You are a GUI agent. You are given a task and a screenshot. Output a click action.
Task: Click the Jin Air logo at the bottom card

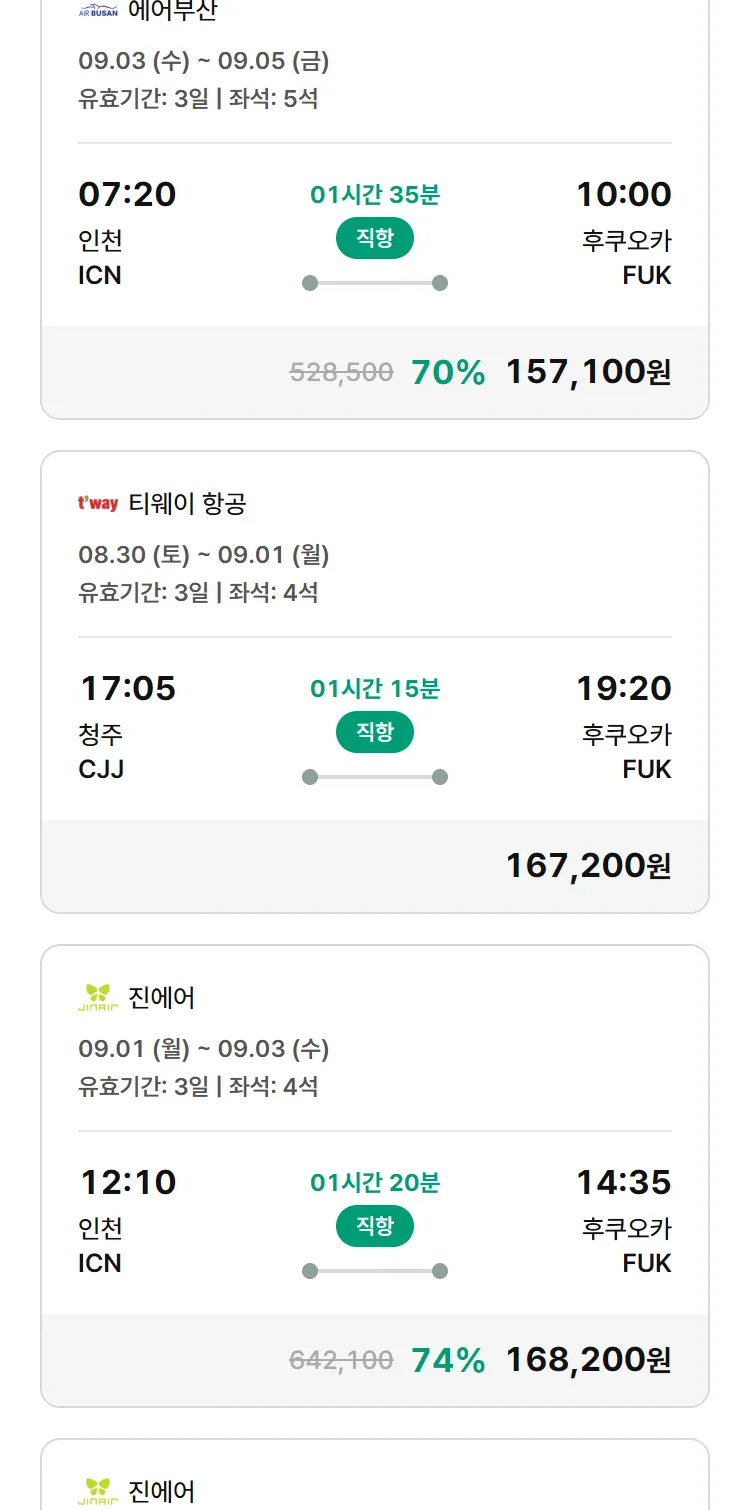(98, 1491)
